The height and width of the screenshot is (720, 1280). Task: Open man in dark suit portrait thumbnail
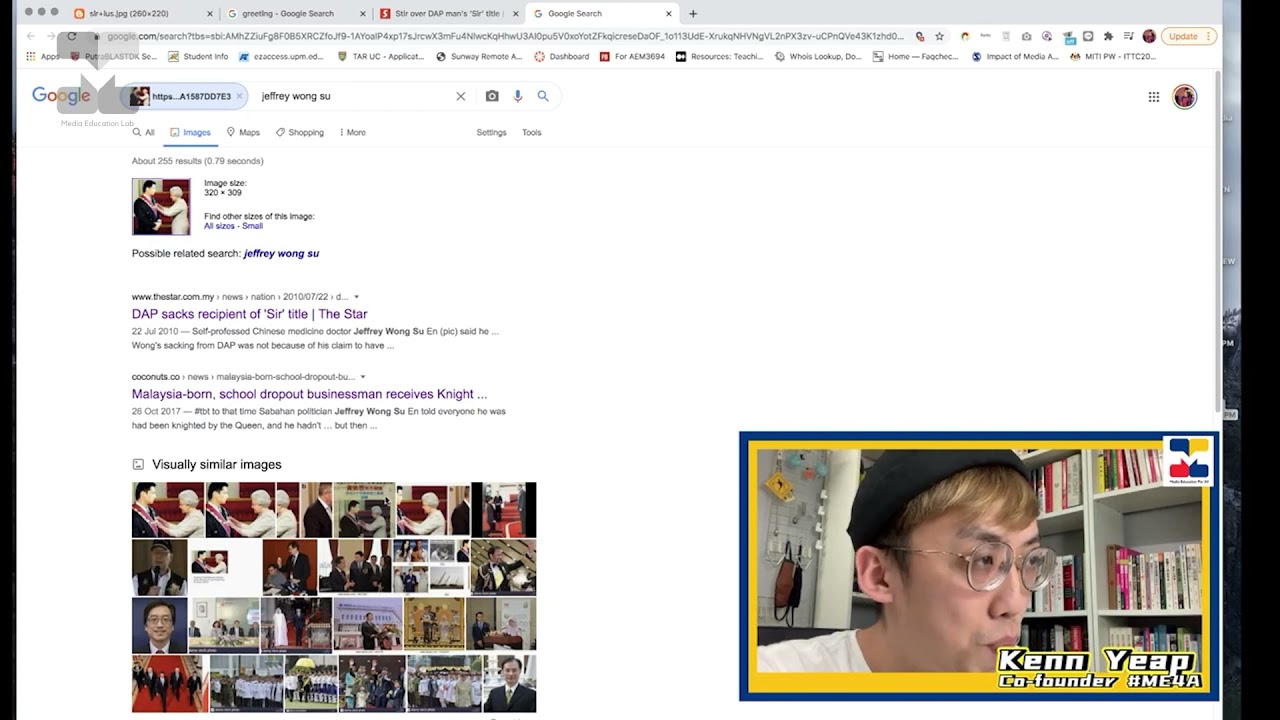click(x=159, y=625)
